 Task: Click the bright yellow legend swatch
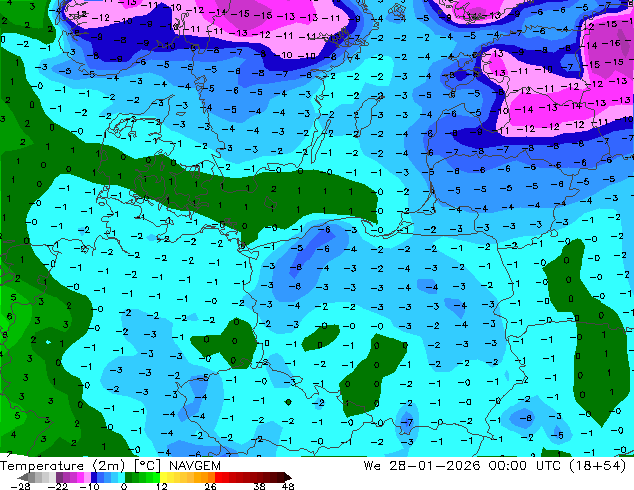(163, 477)
